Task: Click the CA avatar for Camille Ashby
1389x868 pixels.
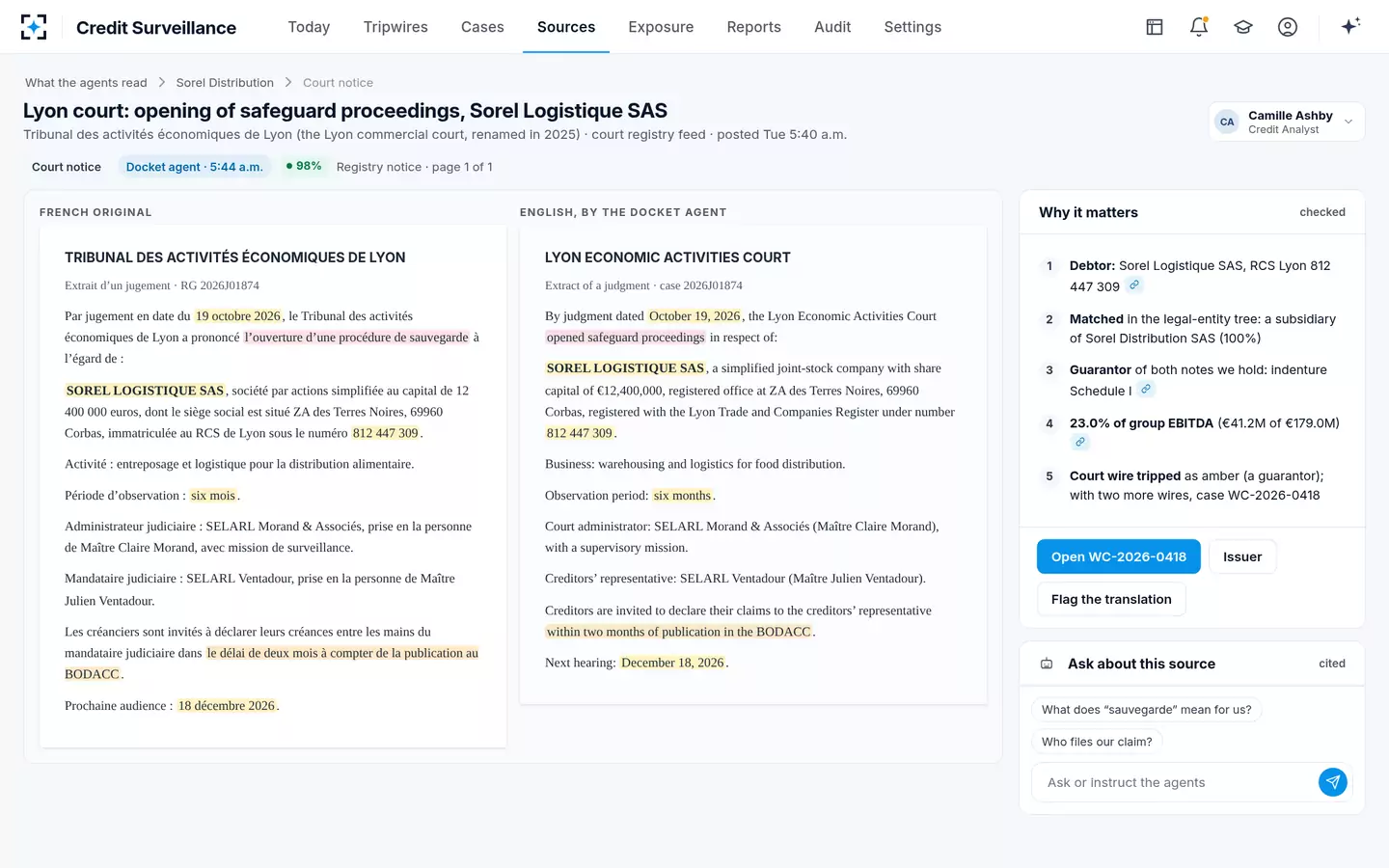Action: point(1227,122)
